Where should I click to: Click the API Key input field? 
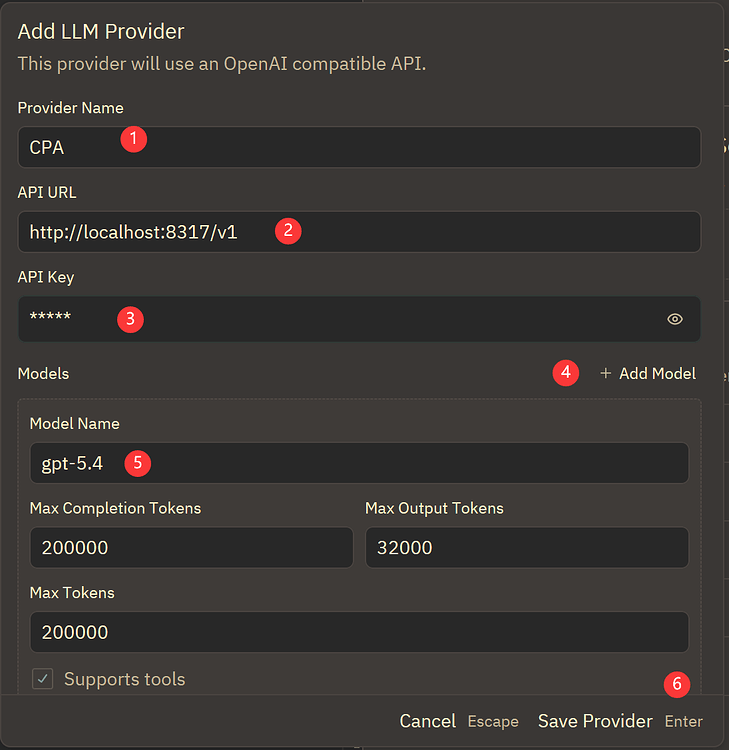coord(359,319)
